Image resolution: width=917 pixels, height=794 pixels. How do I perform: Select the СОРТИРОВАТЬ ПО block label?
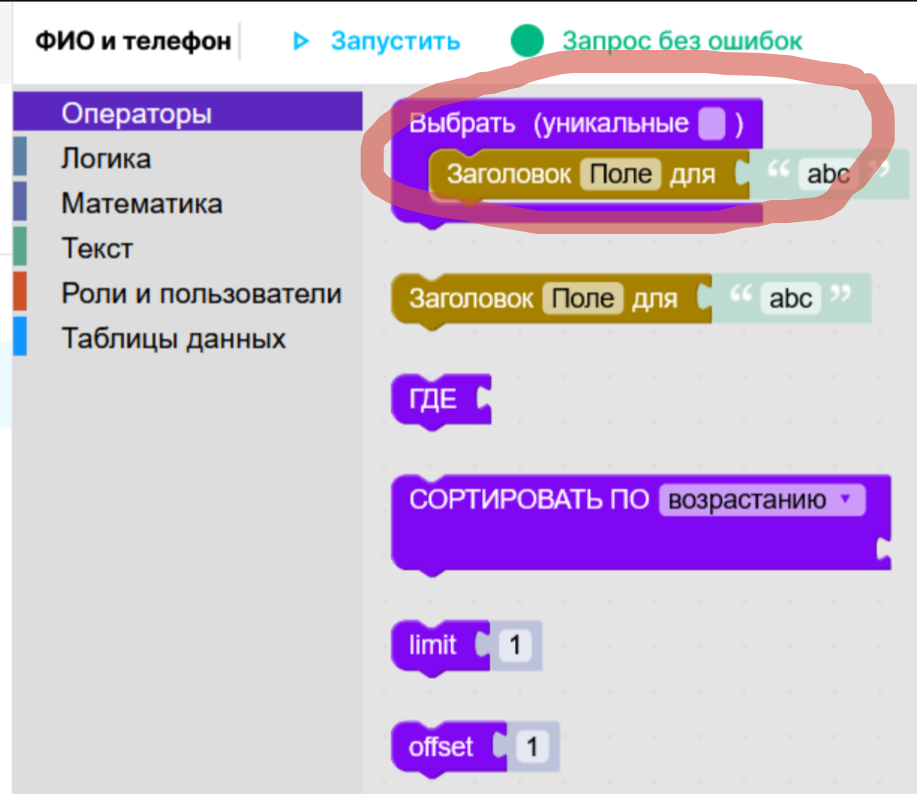(529, 500)
